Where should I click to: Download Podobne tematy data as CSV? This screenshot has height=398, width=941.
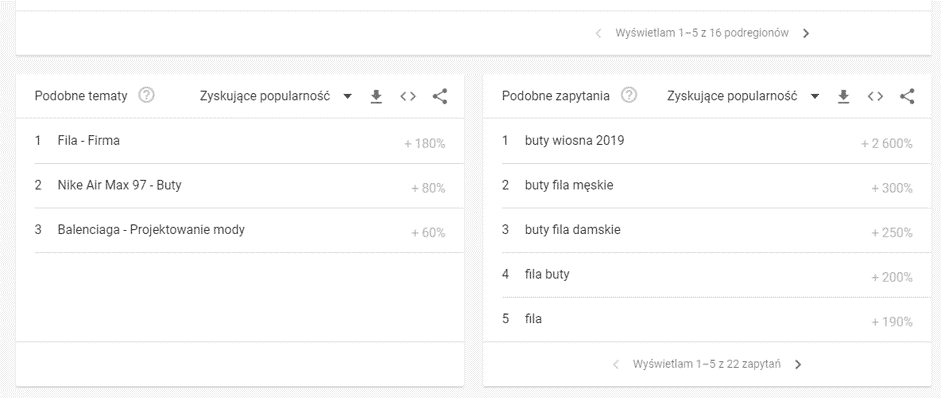point(376,96)
